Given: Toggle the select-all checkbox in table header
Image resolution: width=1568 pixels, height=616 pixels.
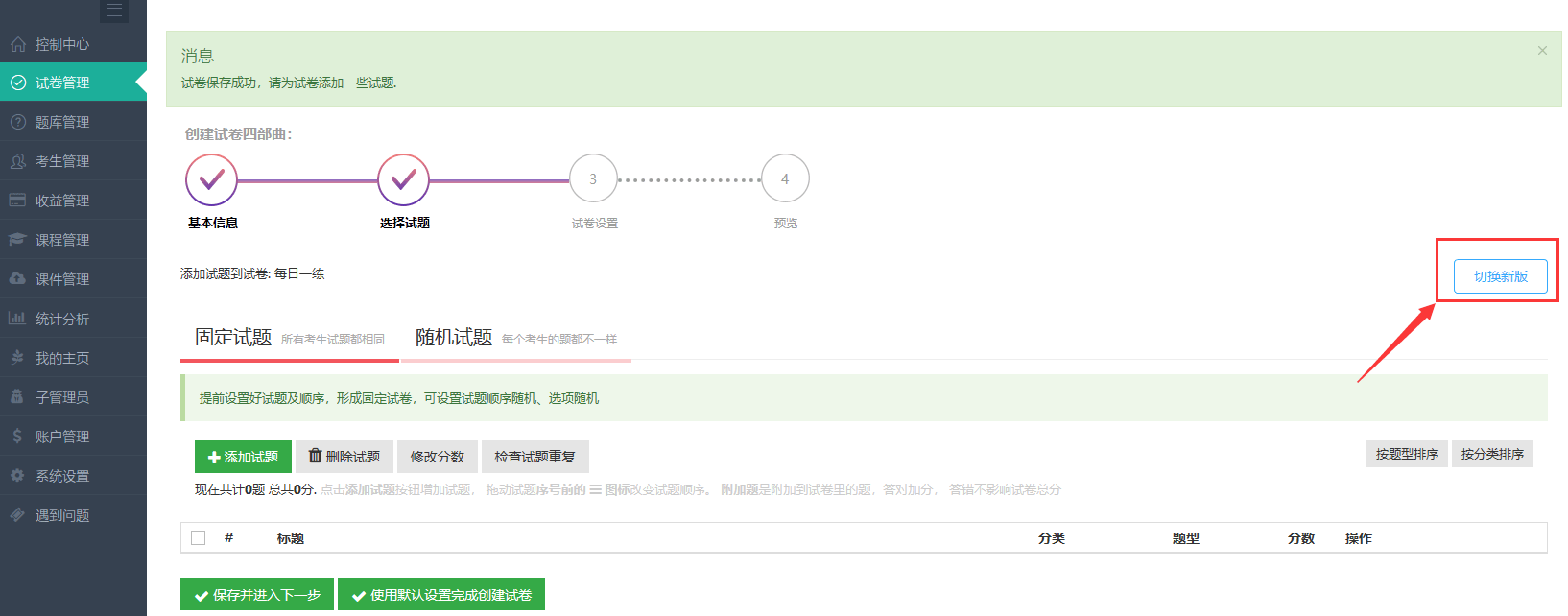Looking at the screenshot, I should point(199,538).
